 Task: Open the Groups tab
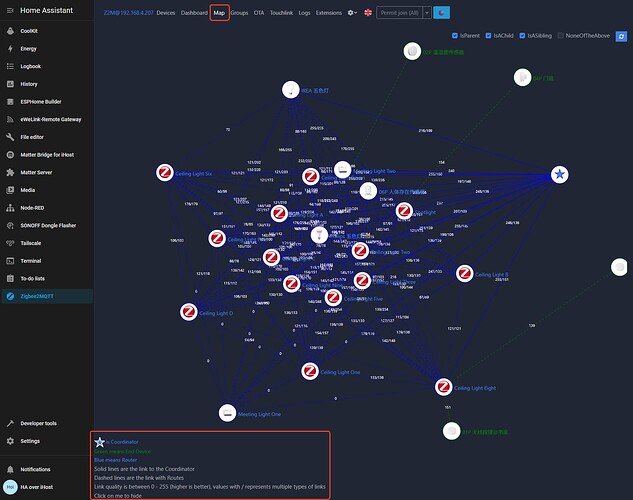point(239,13)
